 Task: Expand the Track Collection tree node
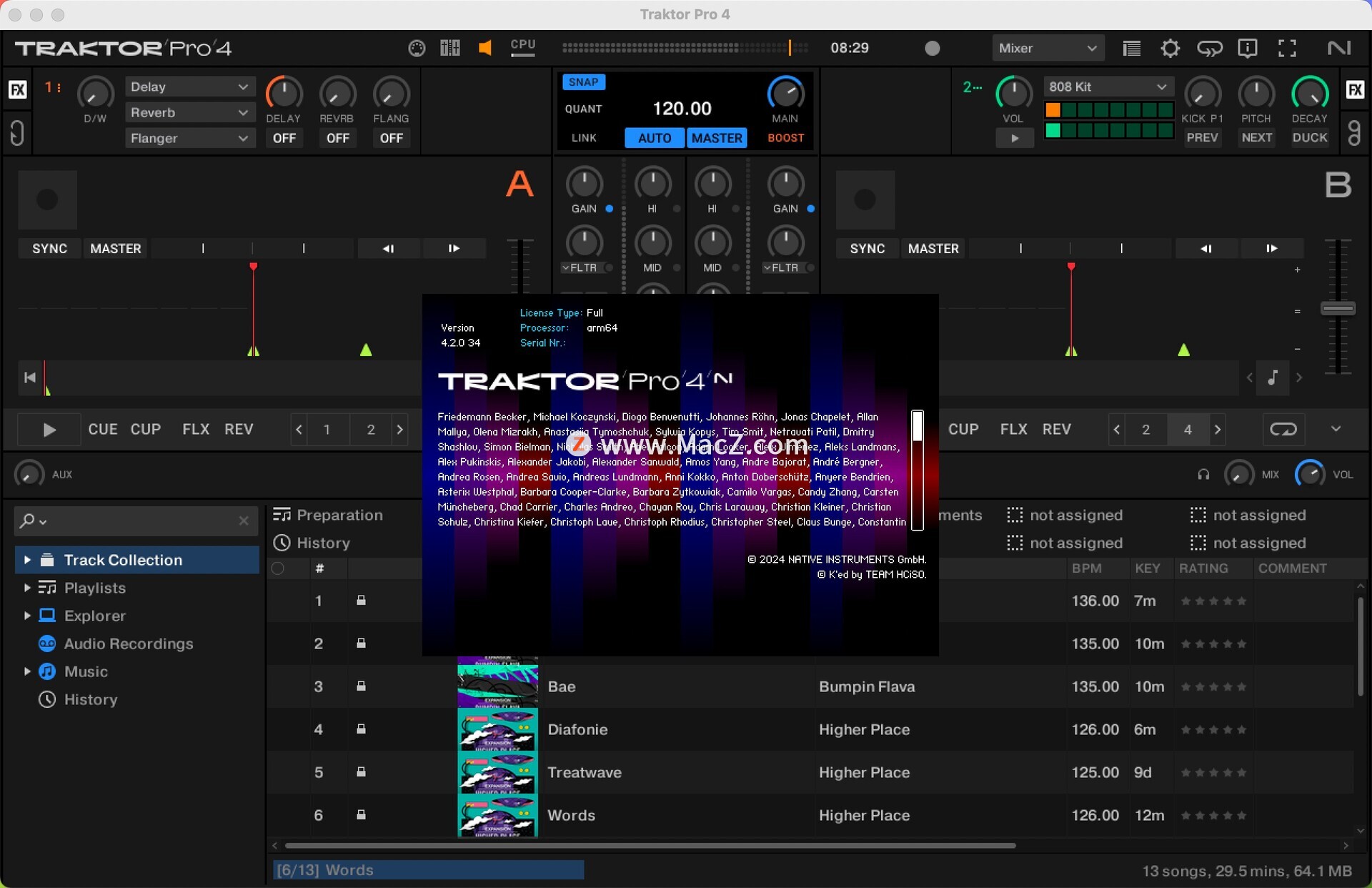(27, 560)
